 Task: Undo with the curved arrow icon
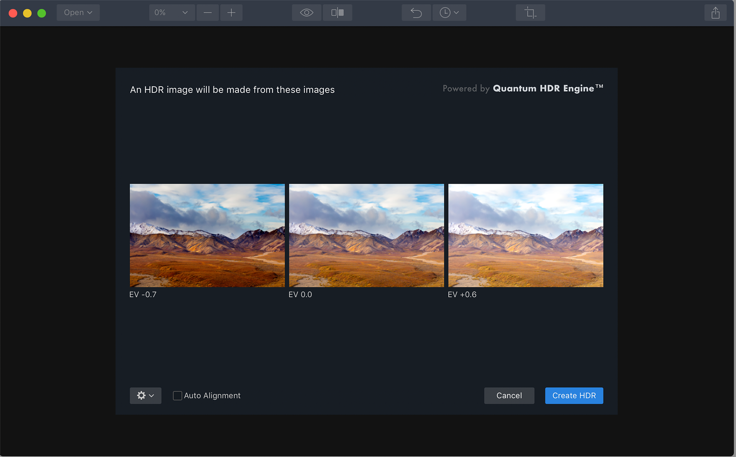[x=416, y=13]
